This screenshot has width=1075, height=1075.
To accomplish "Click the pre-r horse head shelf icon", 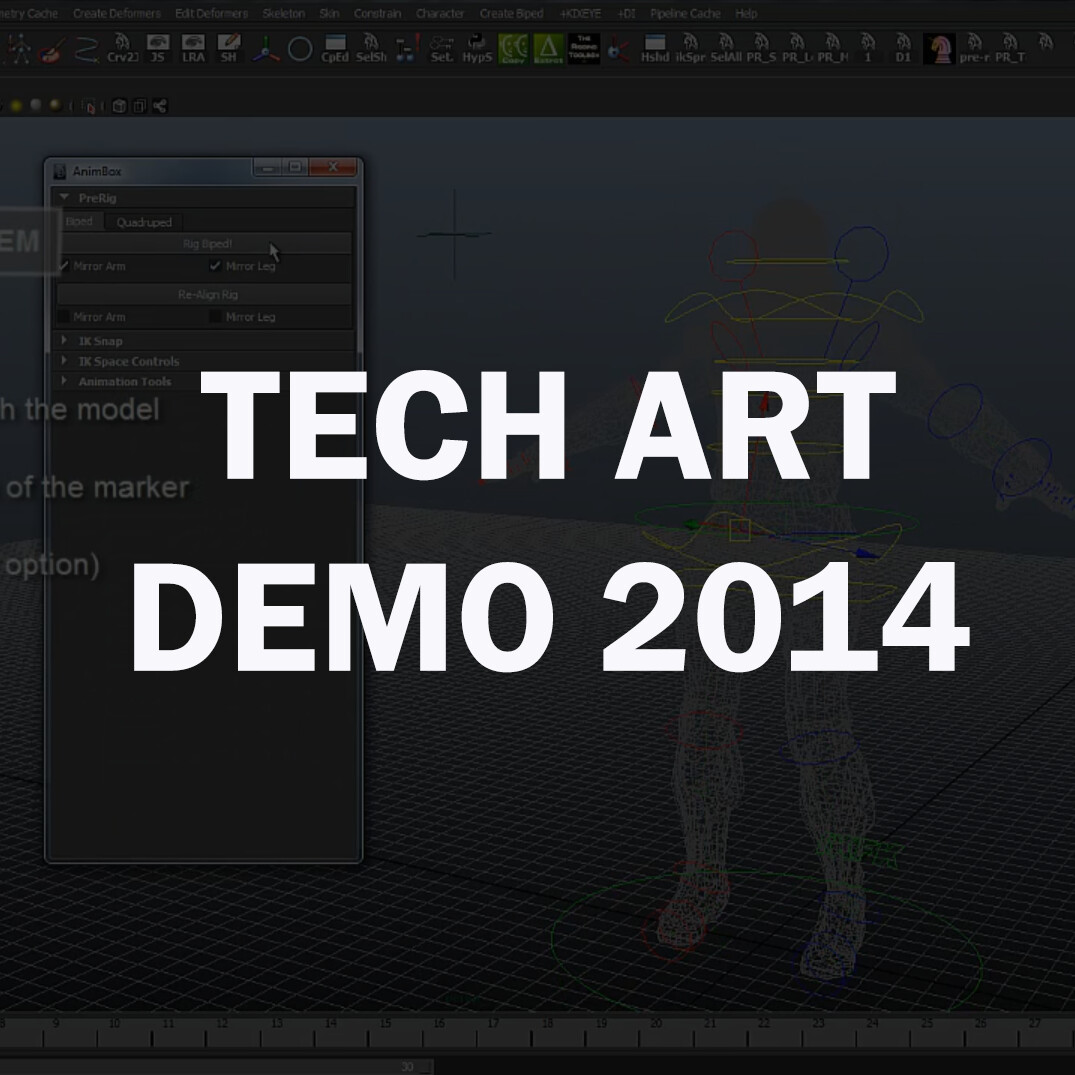I will tap(938, 48).
